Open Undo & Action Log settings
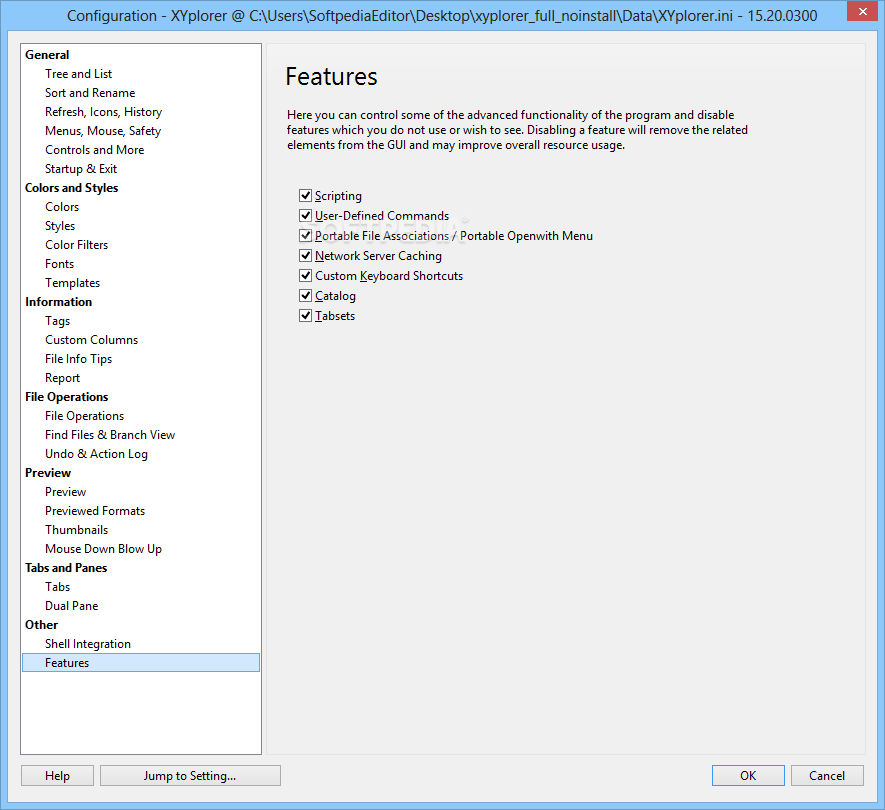This screenshot has height=810, width=885. pos(96,454)
